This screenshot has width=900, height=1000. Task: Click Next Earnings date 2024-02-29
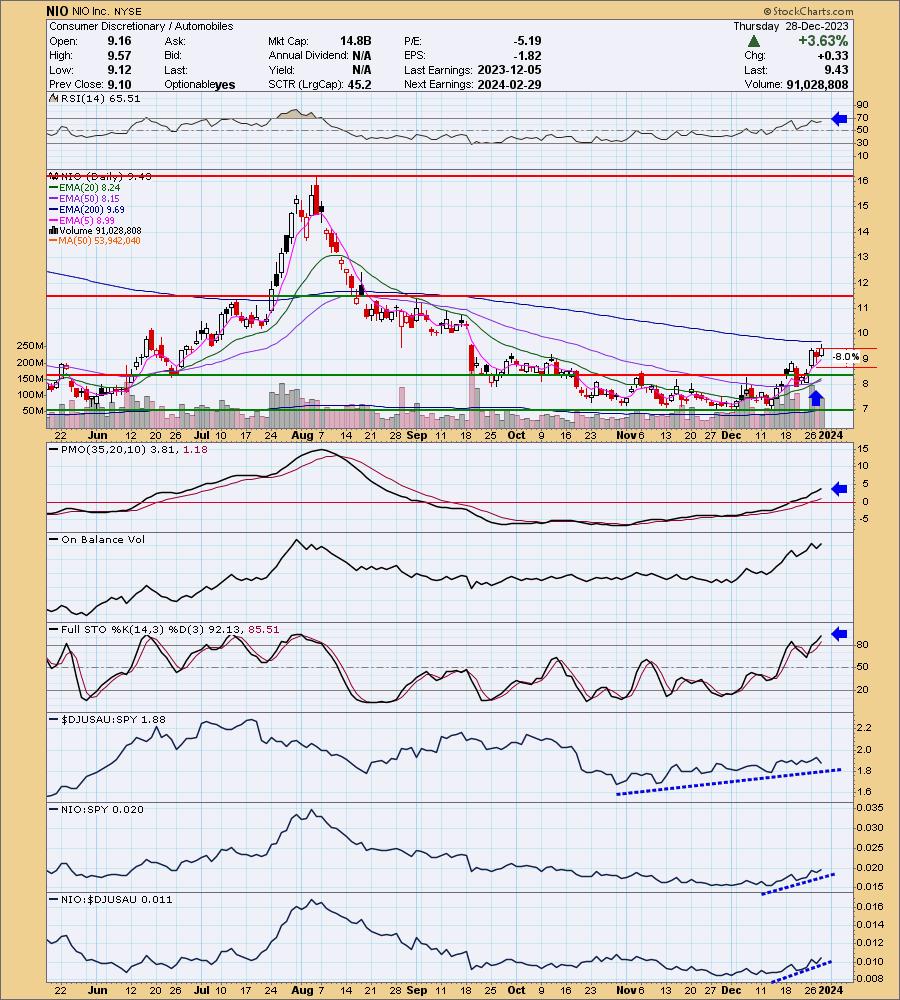(x=510, y=84)
